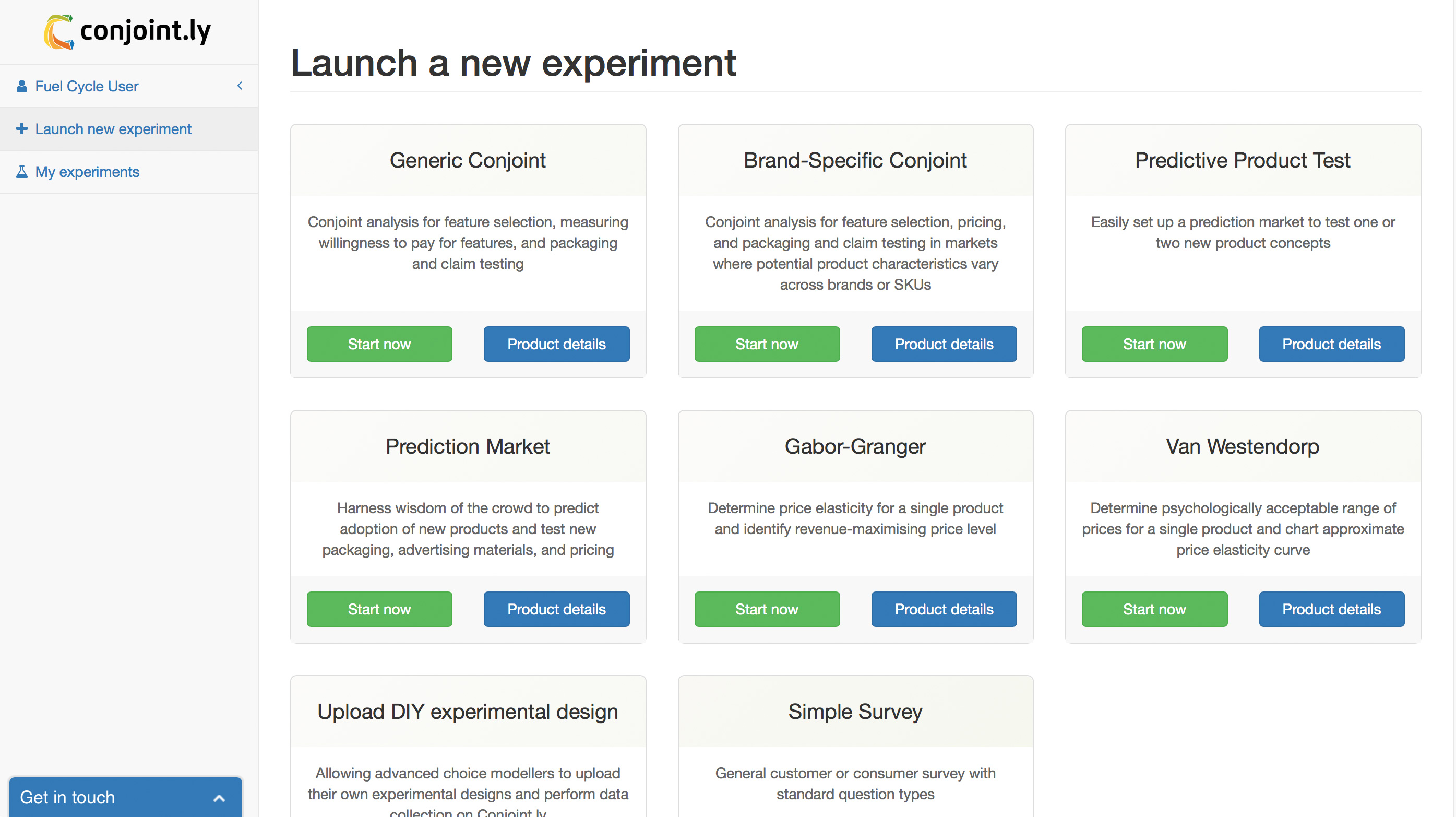Start now on Gabor-Granger
The width and height of the screenshot is (1456, 817).
click(x=767, y=609)
